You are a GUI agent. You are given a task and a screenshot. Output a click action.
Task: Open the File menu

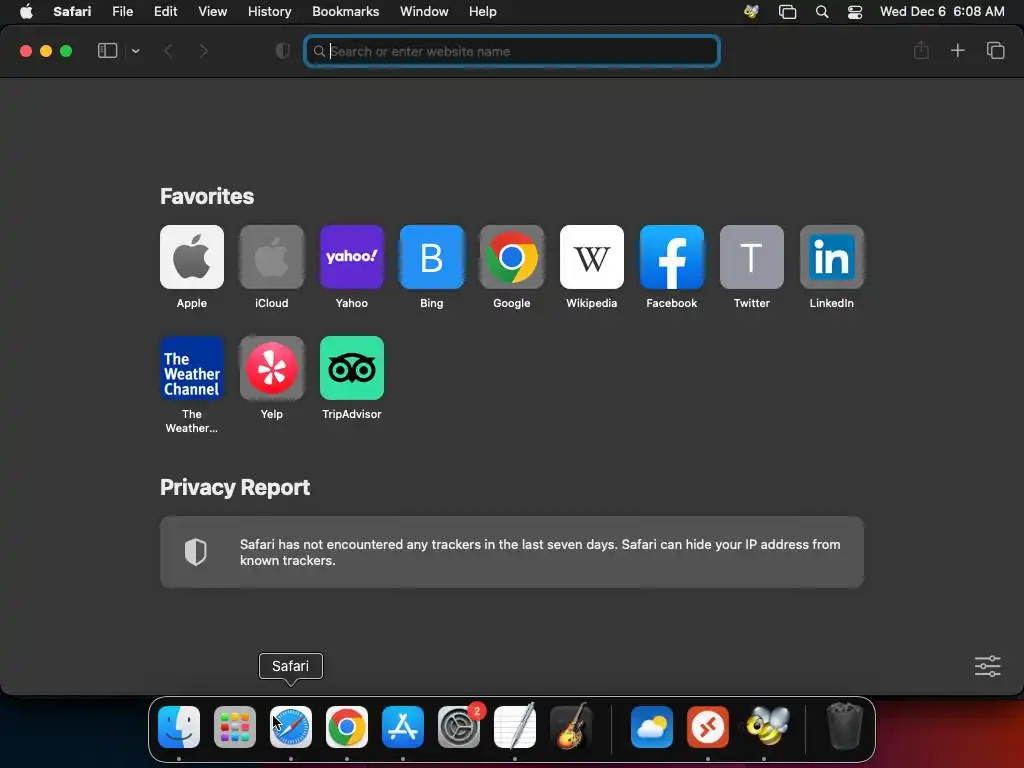122,11
